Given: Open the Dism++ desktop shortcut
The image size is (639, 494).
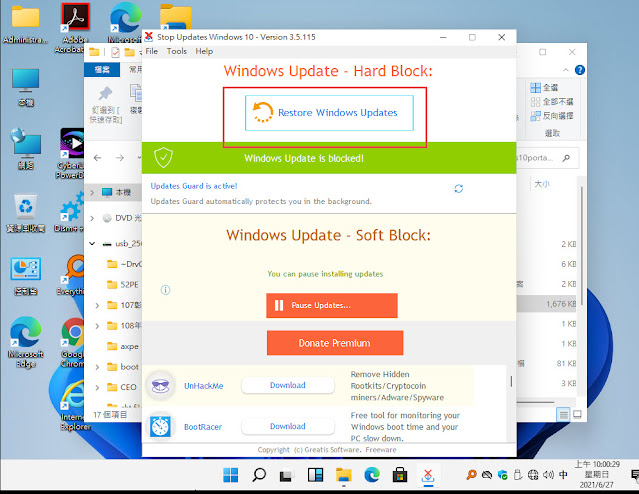Looking at the screenshot, I should [x=70, y=212].
